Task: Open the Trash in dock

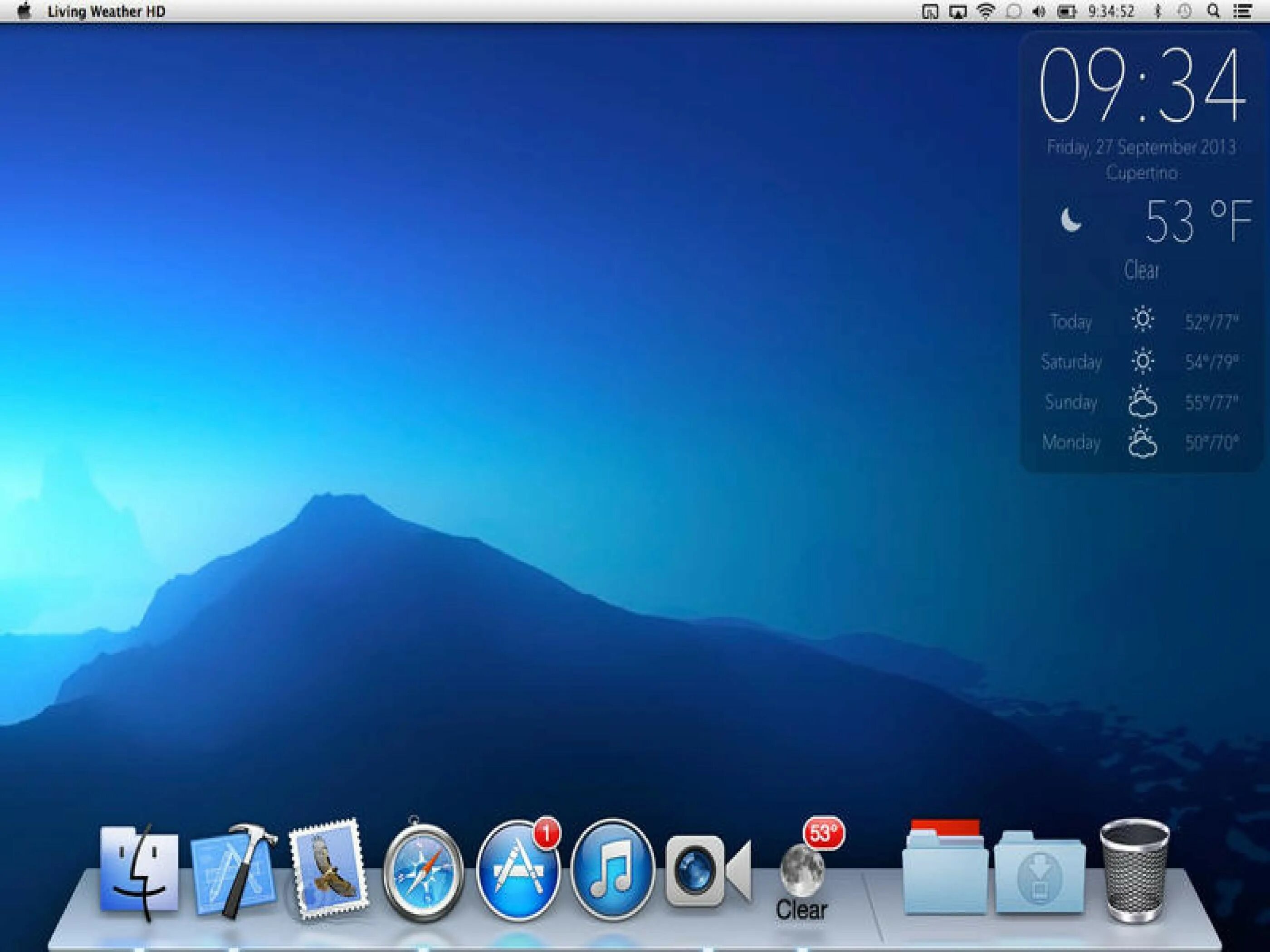Action: coord(1134,871)
